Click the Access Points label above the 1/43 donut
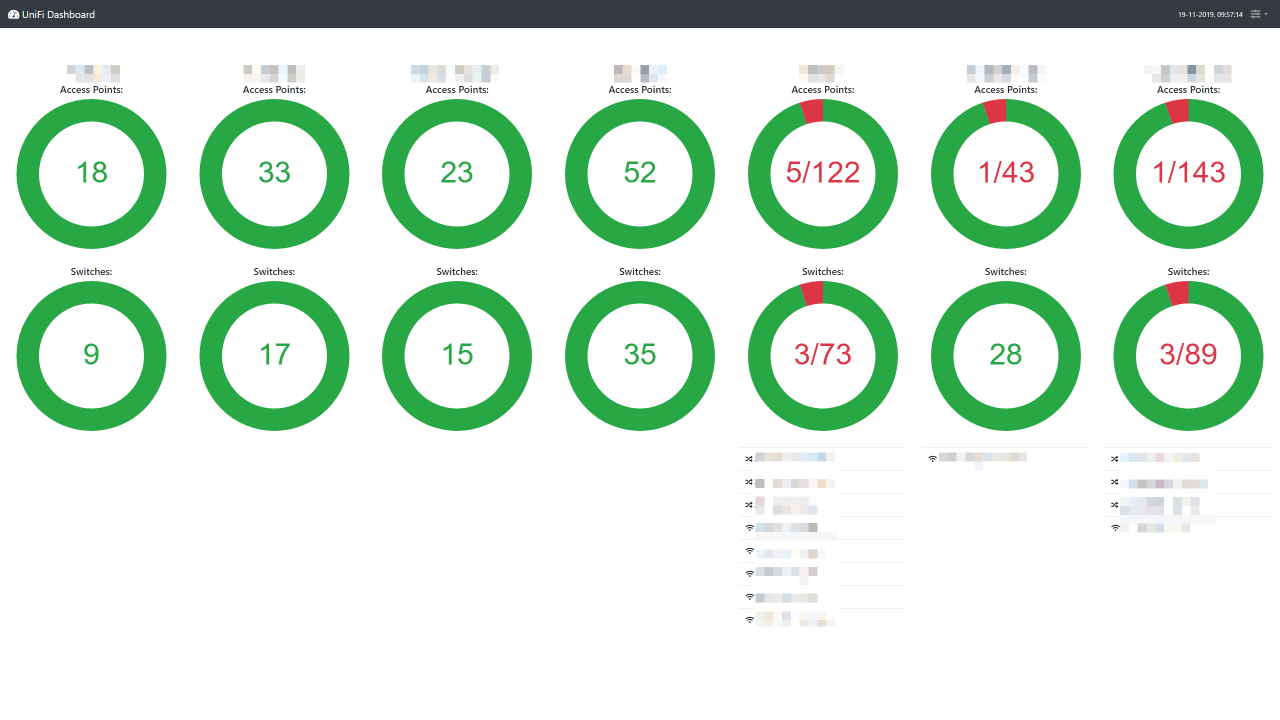Image resolution: width=1280 pixels, height=720 pixels. point(1005,89)
